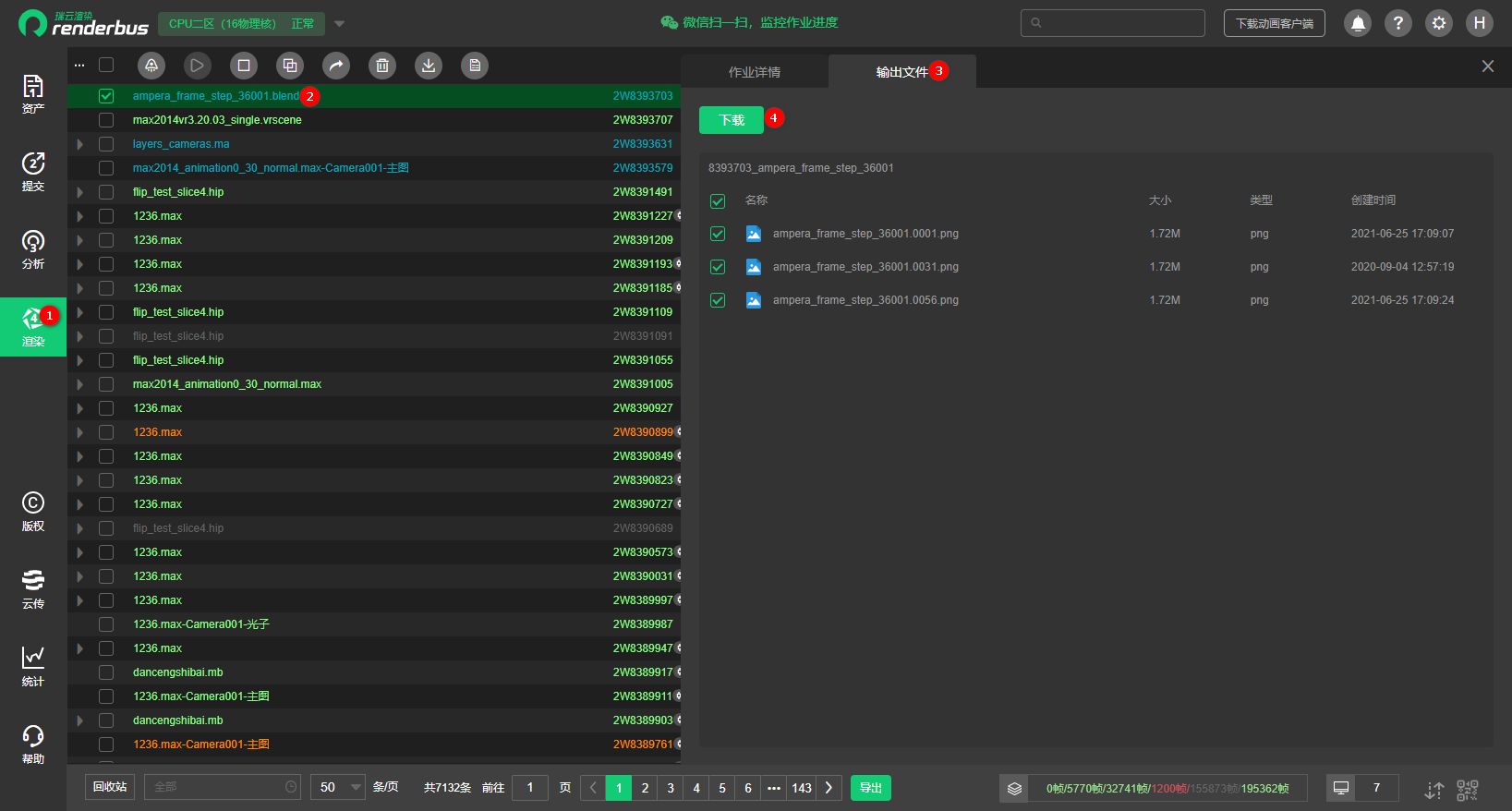Screen dimensions: 1512x811
Task: Uncheck the ampera_frame_step_36001.blend job checkbox
Action: click(106, 96)
